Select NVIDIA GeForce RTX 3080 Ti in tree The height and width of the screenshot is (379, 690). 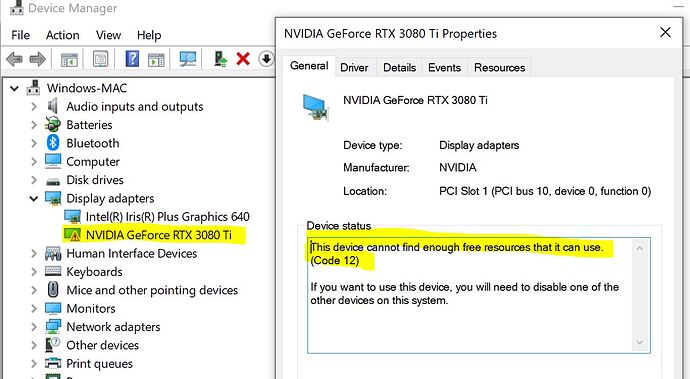click(x=158, y=235)
